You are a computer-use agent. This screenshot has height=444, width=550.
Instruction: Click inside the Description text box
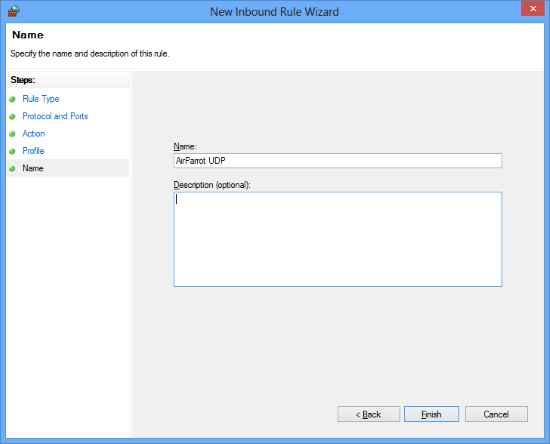tap(337, 239)
